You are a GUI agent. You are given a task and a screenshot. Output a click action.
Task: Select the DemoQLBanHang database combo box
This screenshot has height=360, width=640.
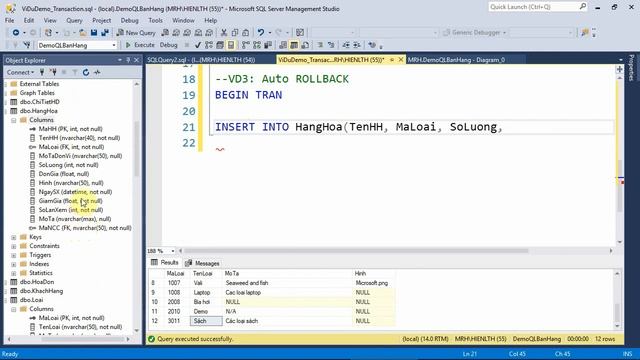[77, 45]
